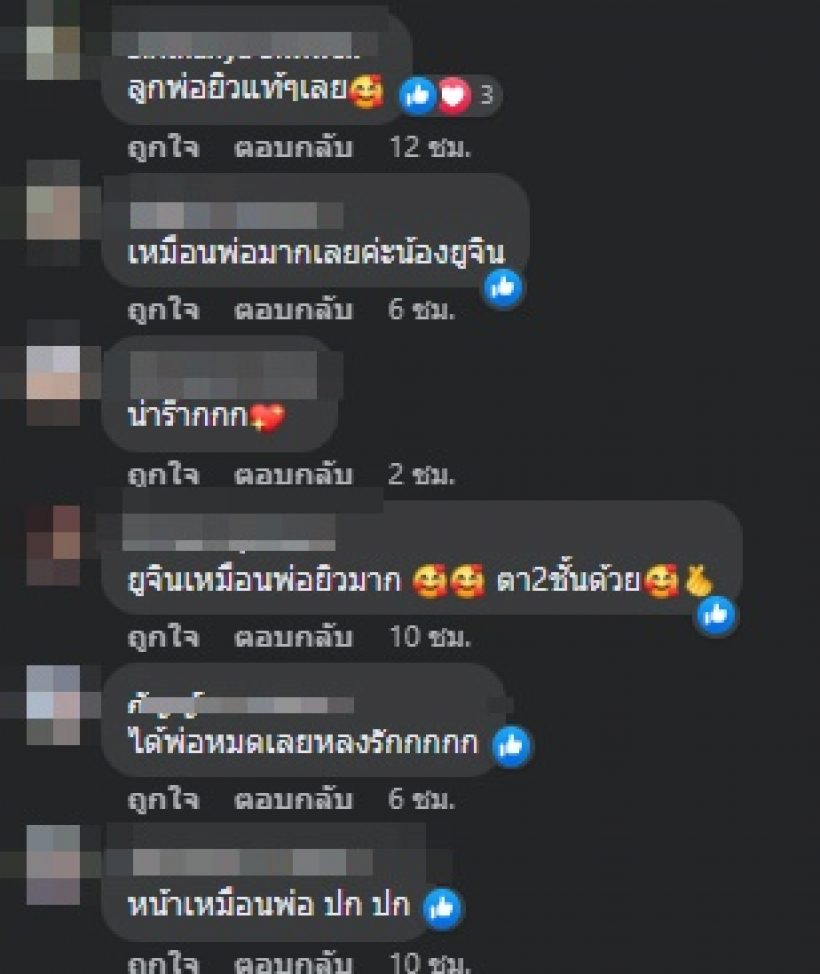Viewport: 820px width, 974px height.
Task: Like the น่ารักกกก comment via ถูกใจ
Action: pyautogui.click(x=163, y=475)
